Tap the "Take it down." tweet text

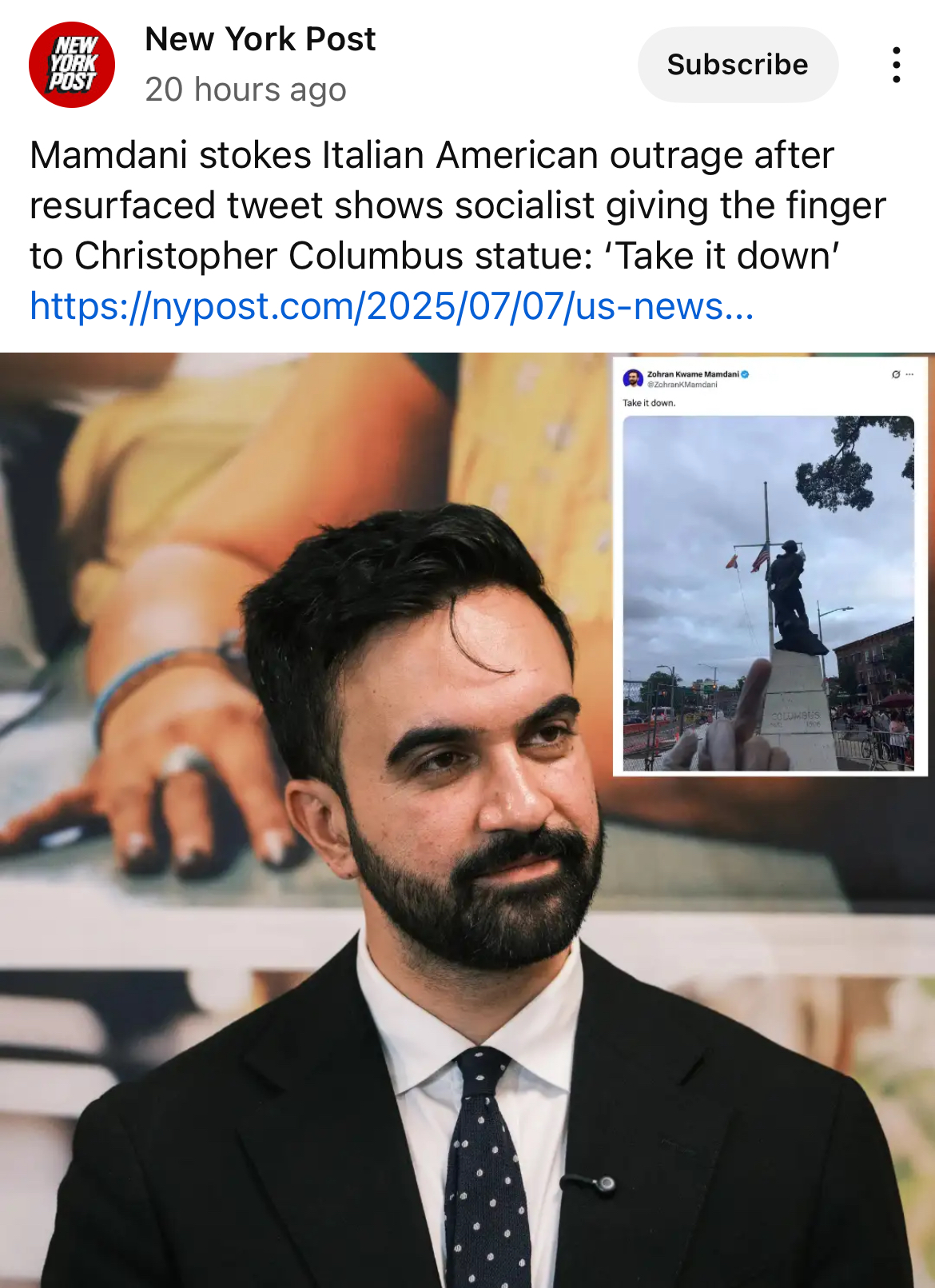(x=649, y=403)
